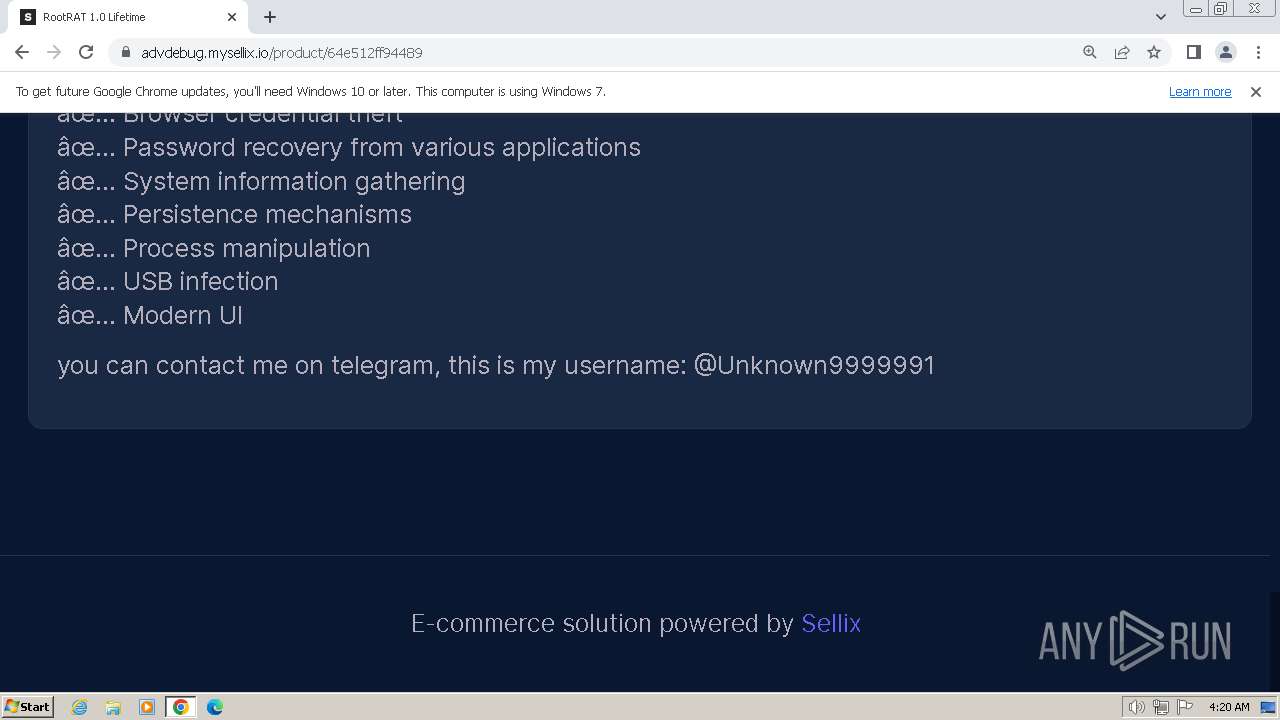
Task: Click the Windows Start button
Action: [x=27, y=707]
